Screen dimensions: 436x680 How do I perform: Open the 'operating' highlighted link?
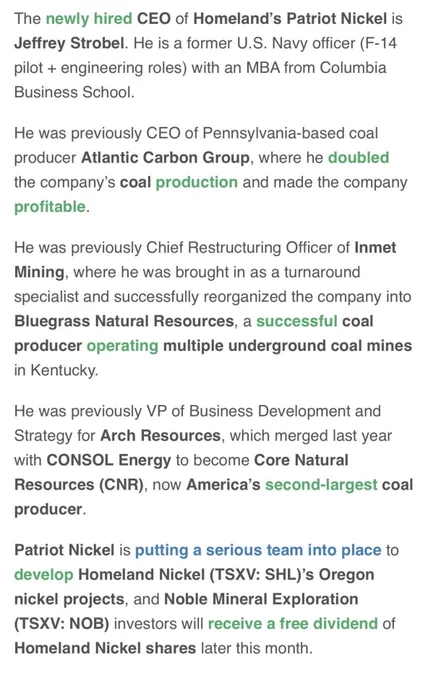tap(122, 346)
